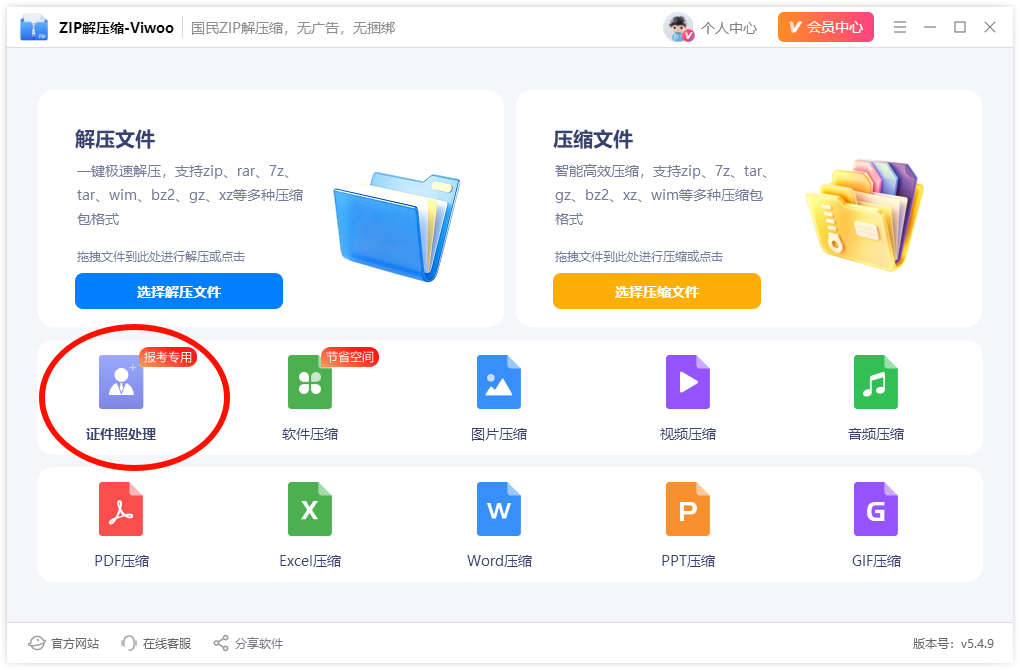Open the 音频压缩 audio compression icon
The image size is (1020, 670).
(x=876, y=382)
